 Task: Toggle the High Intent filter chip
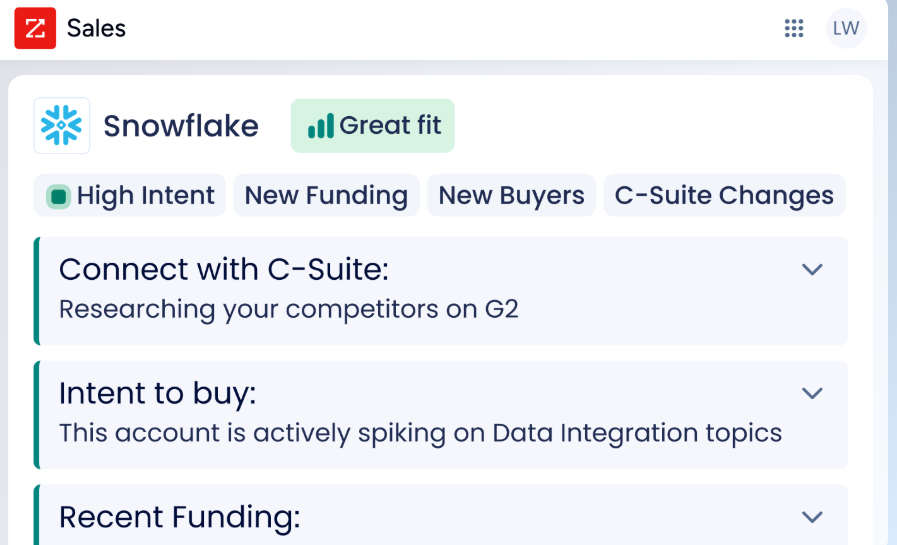click(x=130, y=196)
